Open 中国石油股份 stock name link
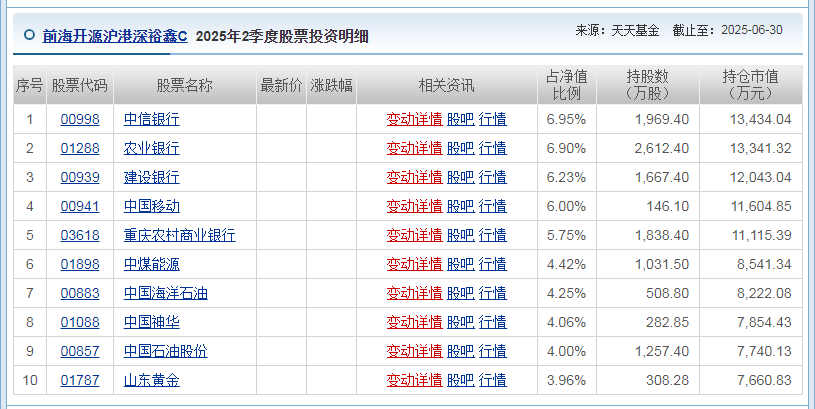Image resolution: width=815 pixels, height=409 pixels. tap(166, 351)
